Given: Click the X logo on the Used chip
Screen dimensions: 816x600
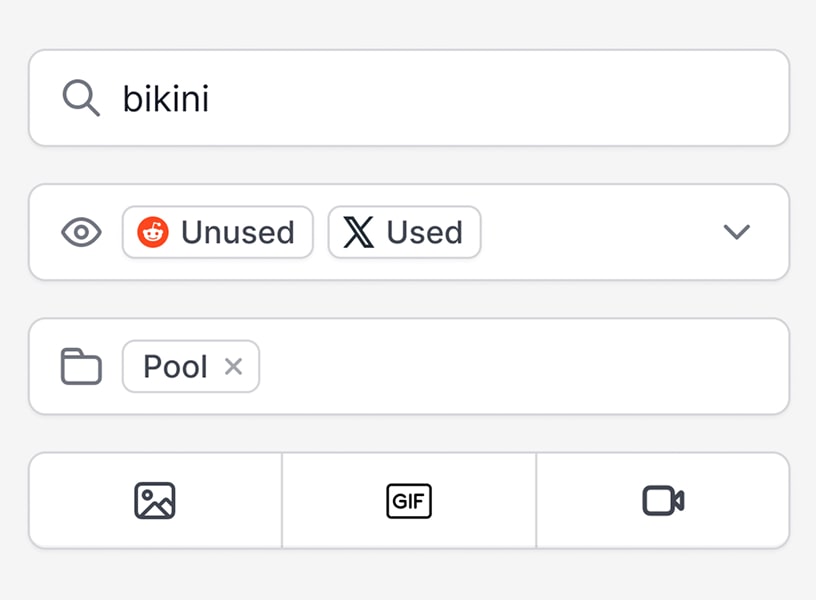Looking at the screenshot, I should tap(358, 232).
